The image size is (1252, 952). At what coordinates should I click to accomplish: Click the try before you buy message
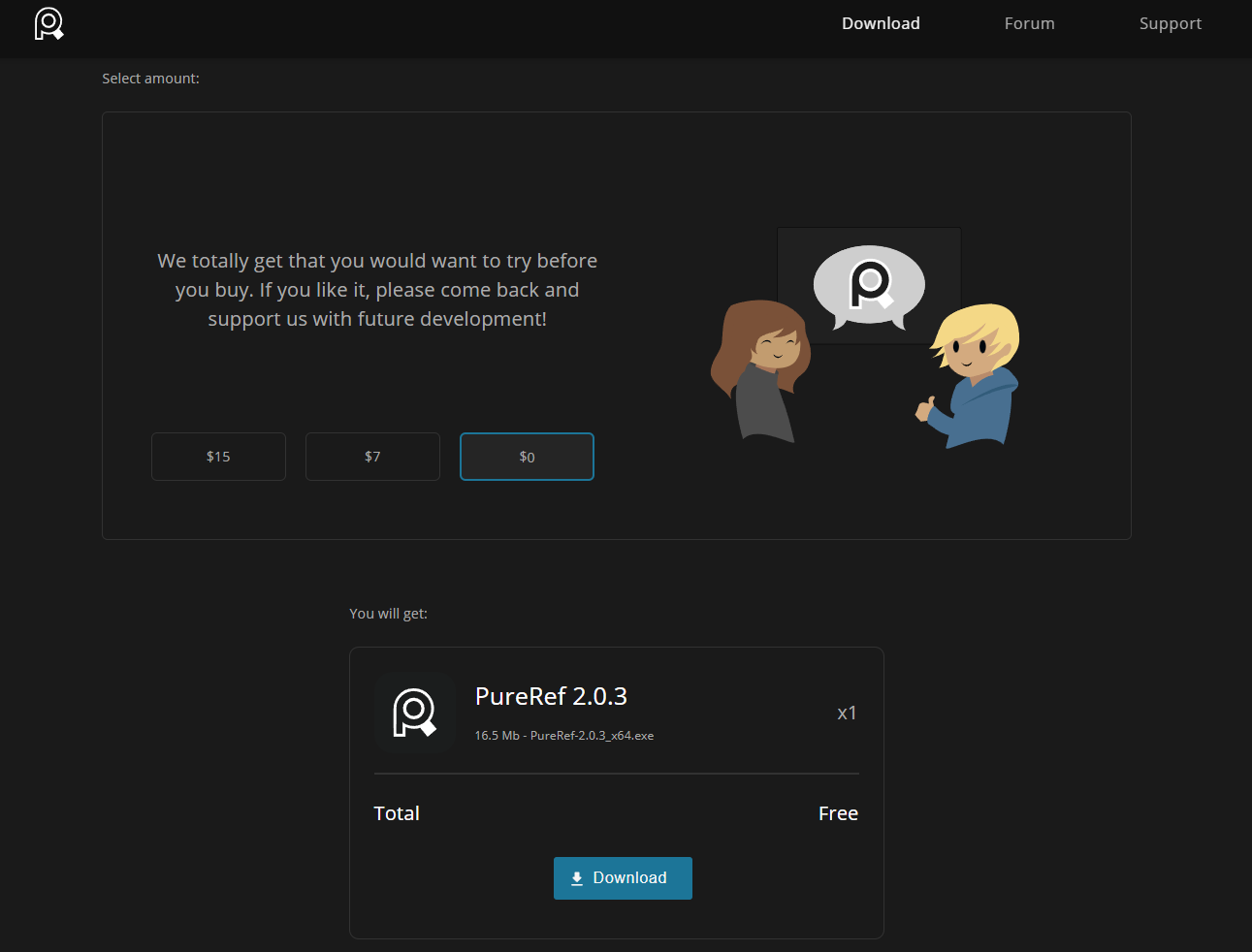(377, 290)
